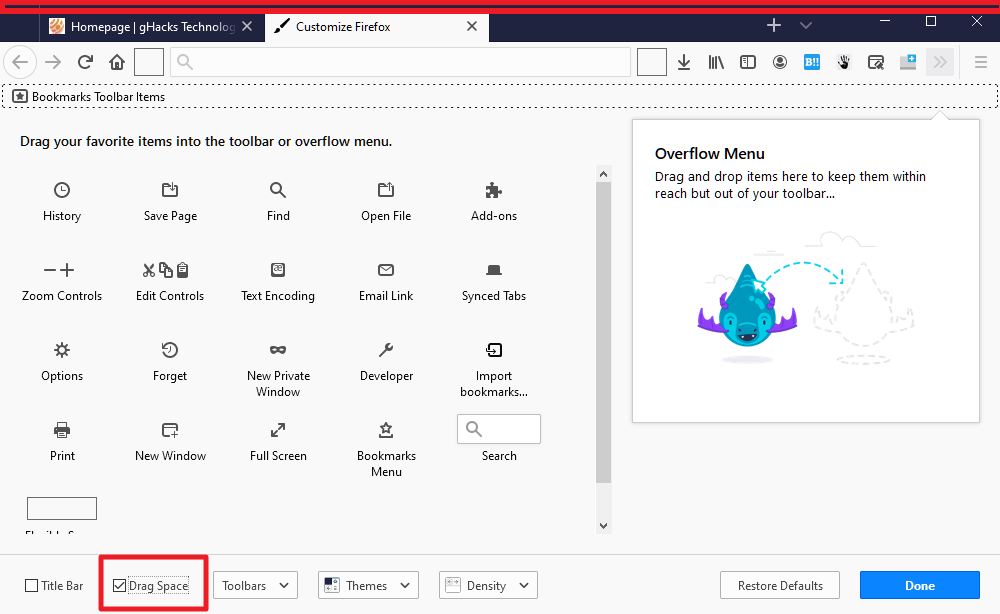Disable the Drag Space checkbox
Image resolution: width=1000 pixels, height=614 pixels.
click(x=121, y=585)
